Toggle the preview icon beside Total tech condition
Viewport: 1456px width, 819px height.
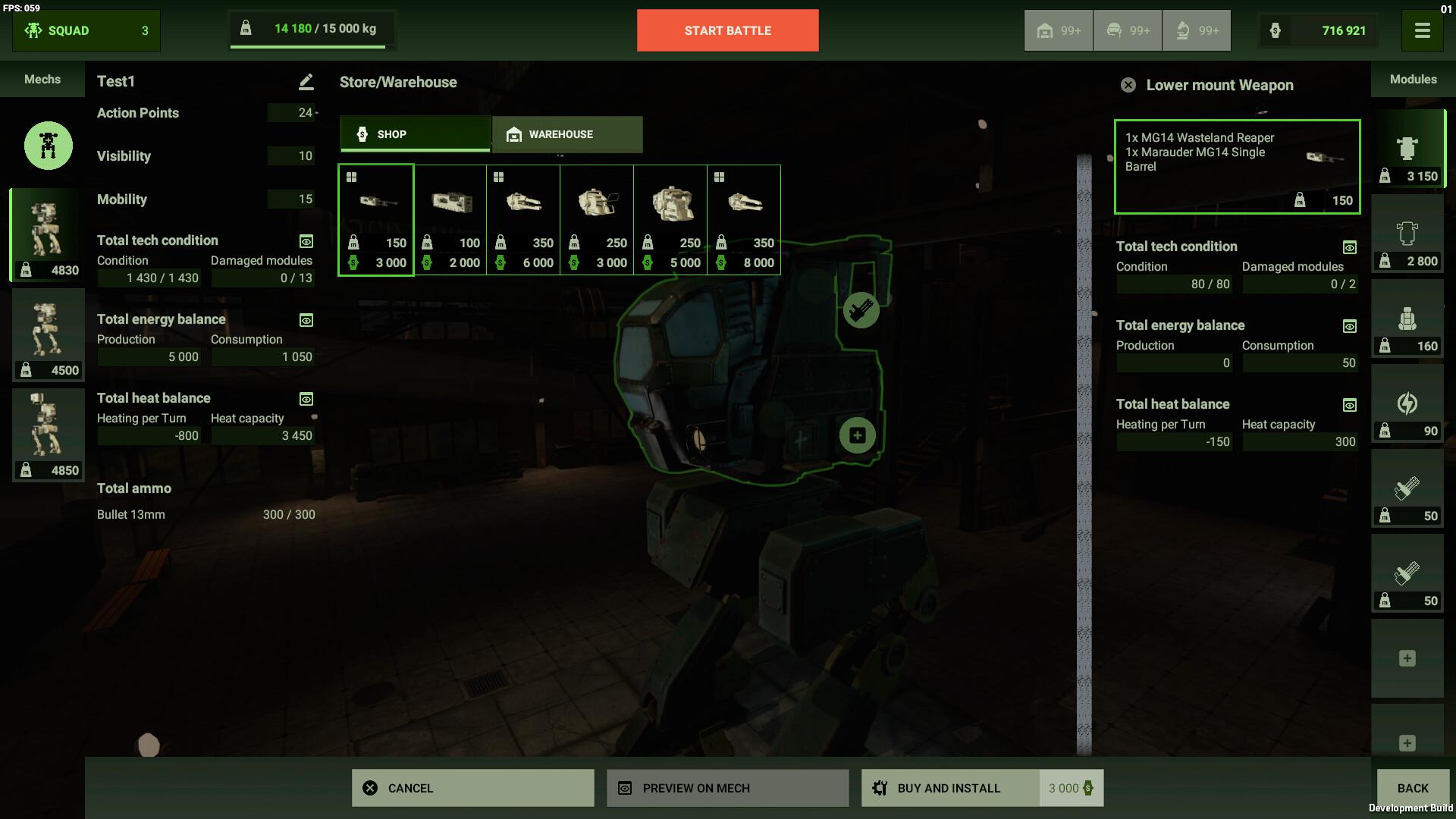tap(305, 241)
